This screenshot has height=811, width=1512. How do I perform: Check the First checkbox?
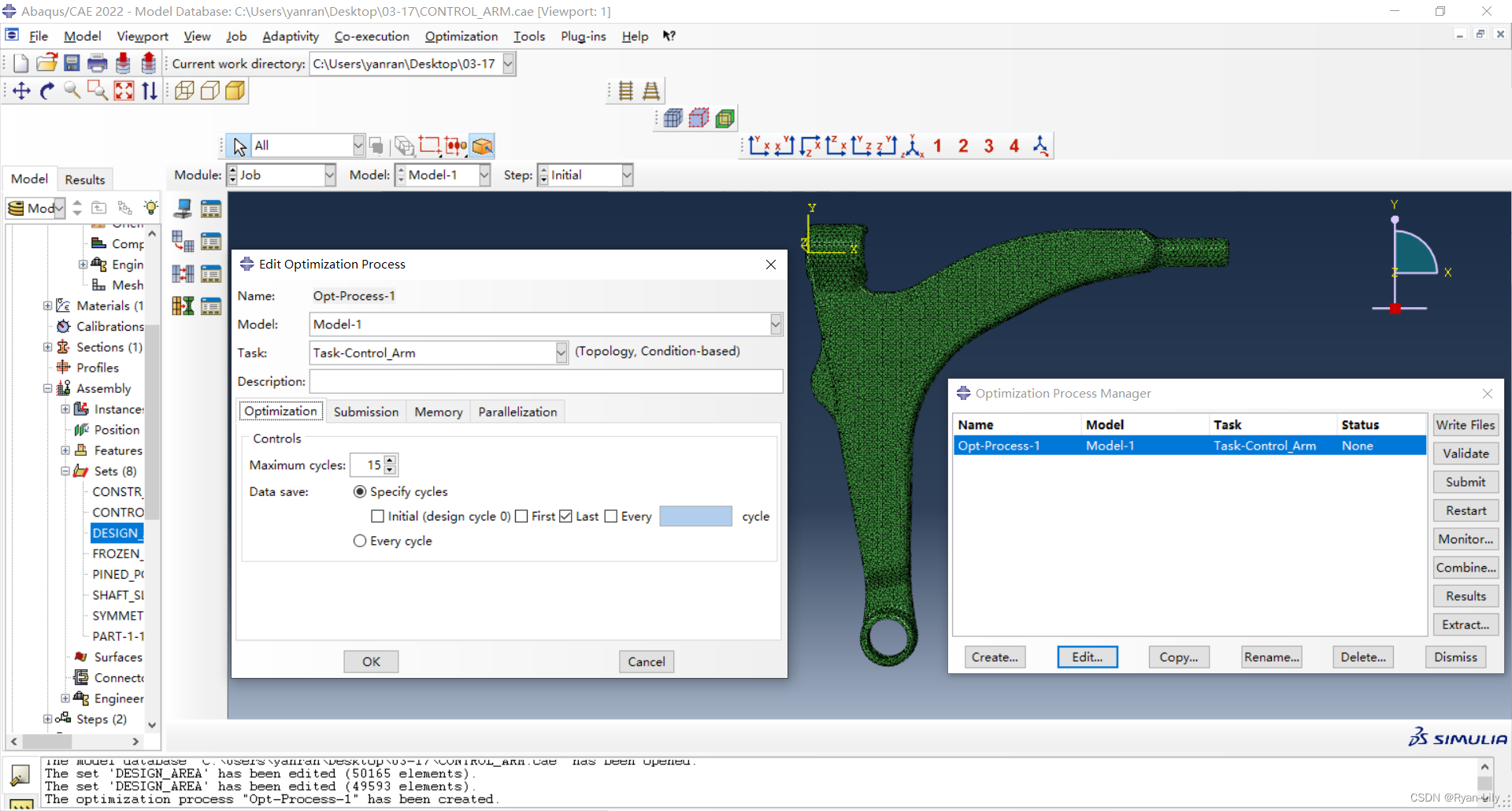pos(521,517)
